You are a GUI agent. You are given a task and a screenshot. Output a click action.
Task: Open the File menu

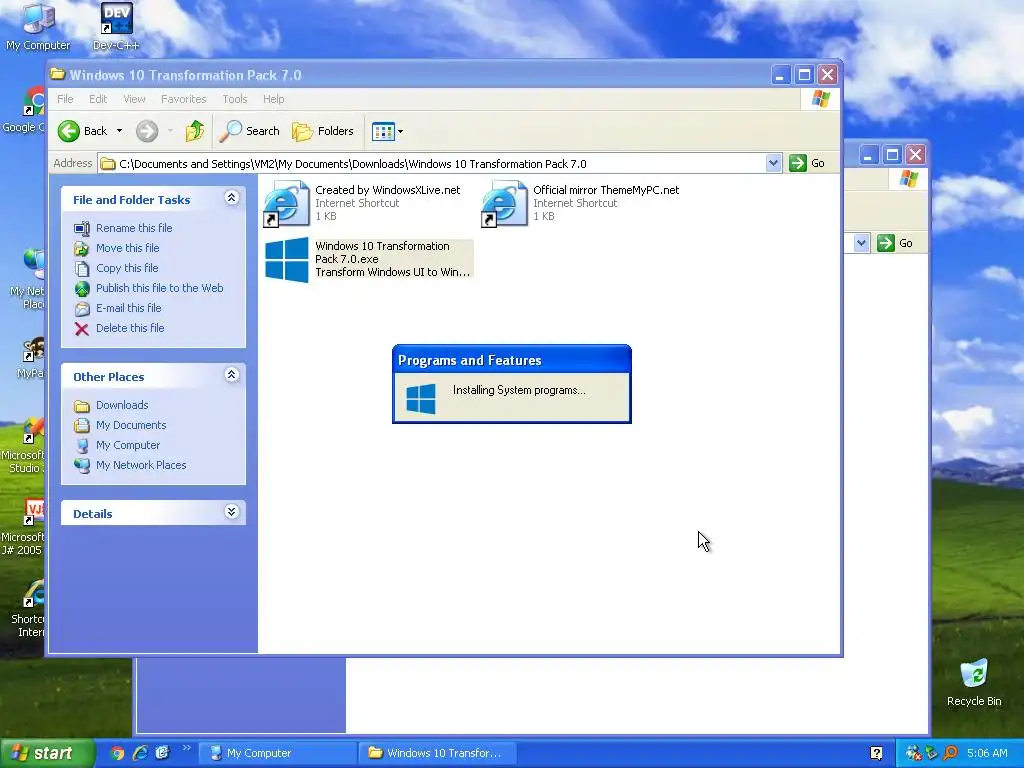click(x=65, y=99)
